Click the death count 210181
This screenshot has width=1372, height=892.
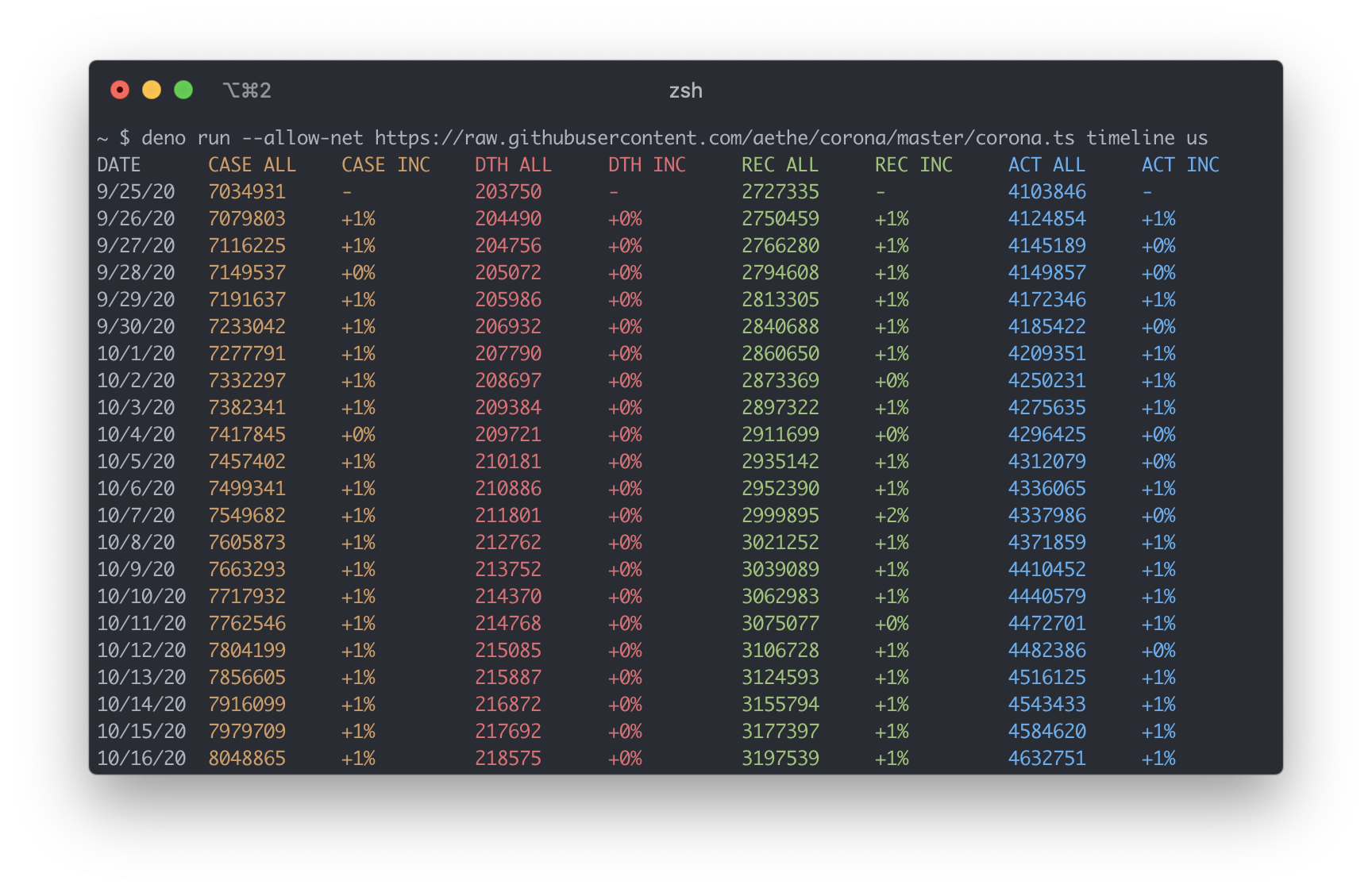508,462
